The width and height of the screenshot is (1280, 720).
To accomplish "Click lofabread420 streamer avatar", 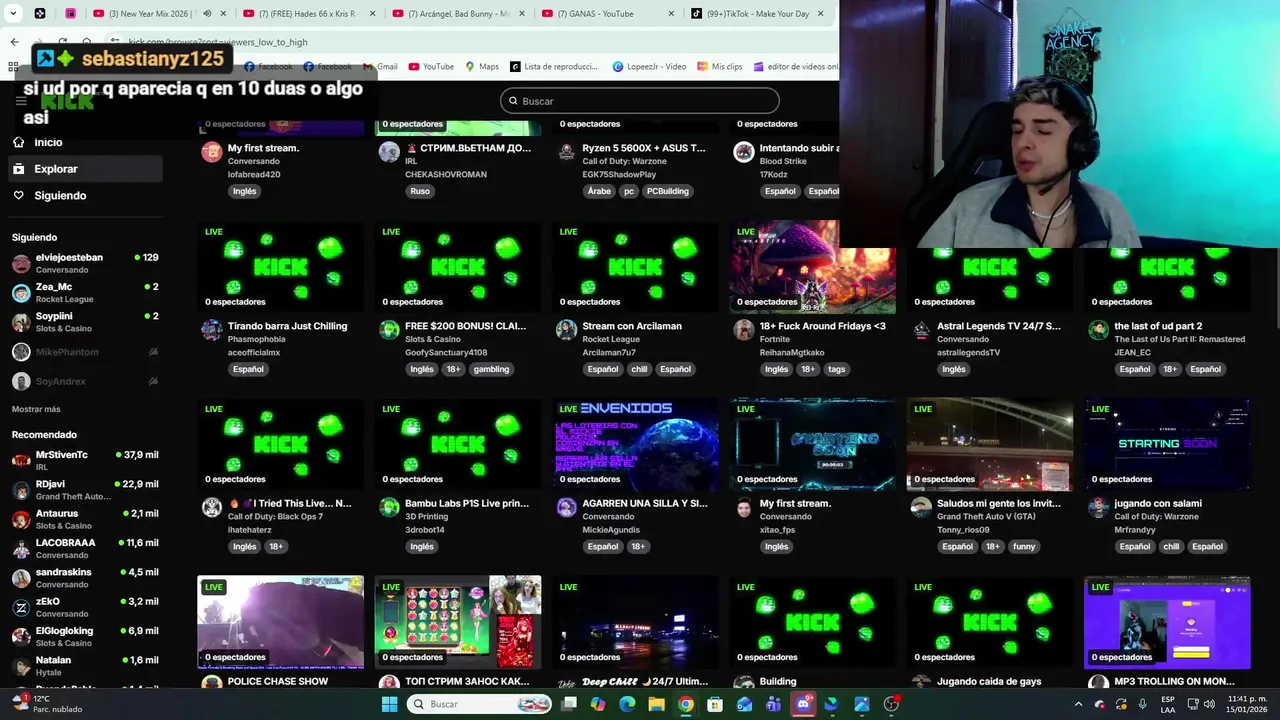I will tap(211, 152).
